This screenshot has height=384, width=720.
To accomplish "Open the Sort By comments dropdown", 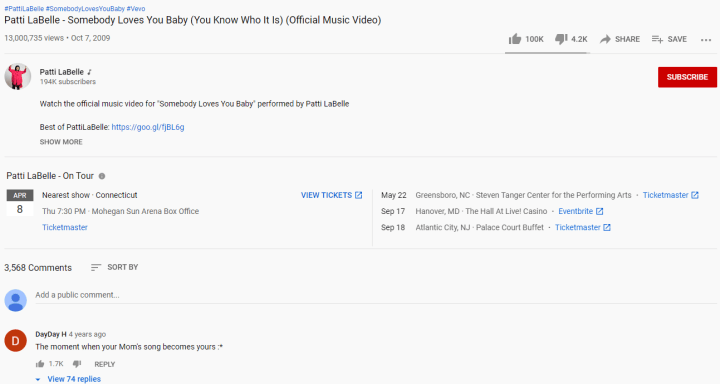I will click(x=114, y=267).
